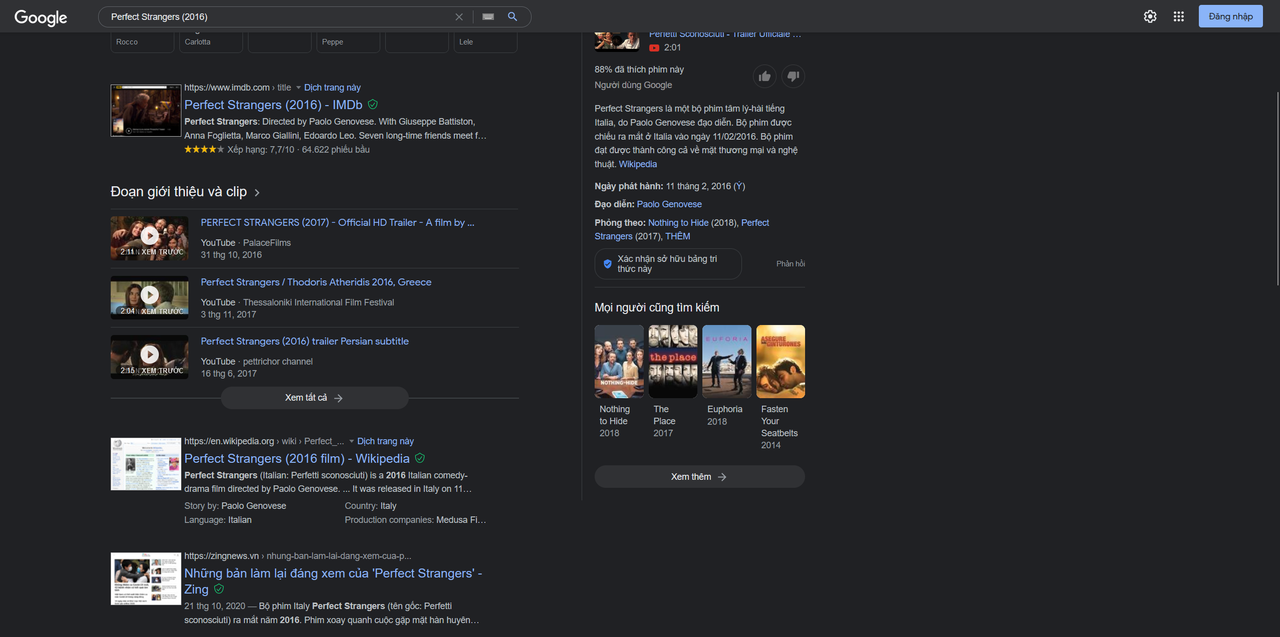This screenshot has height=637, width=1280.
Task: Open Thodoris Atheridis 2016, Greece video link
Action: [316, 282]
